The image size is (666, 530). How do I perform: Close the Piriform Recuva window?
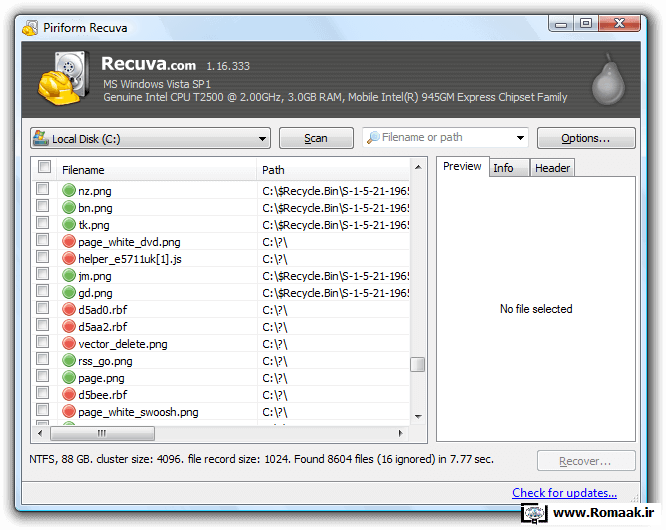click(x=619, y=23)
